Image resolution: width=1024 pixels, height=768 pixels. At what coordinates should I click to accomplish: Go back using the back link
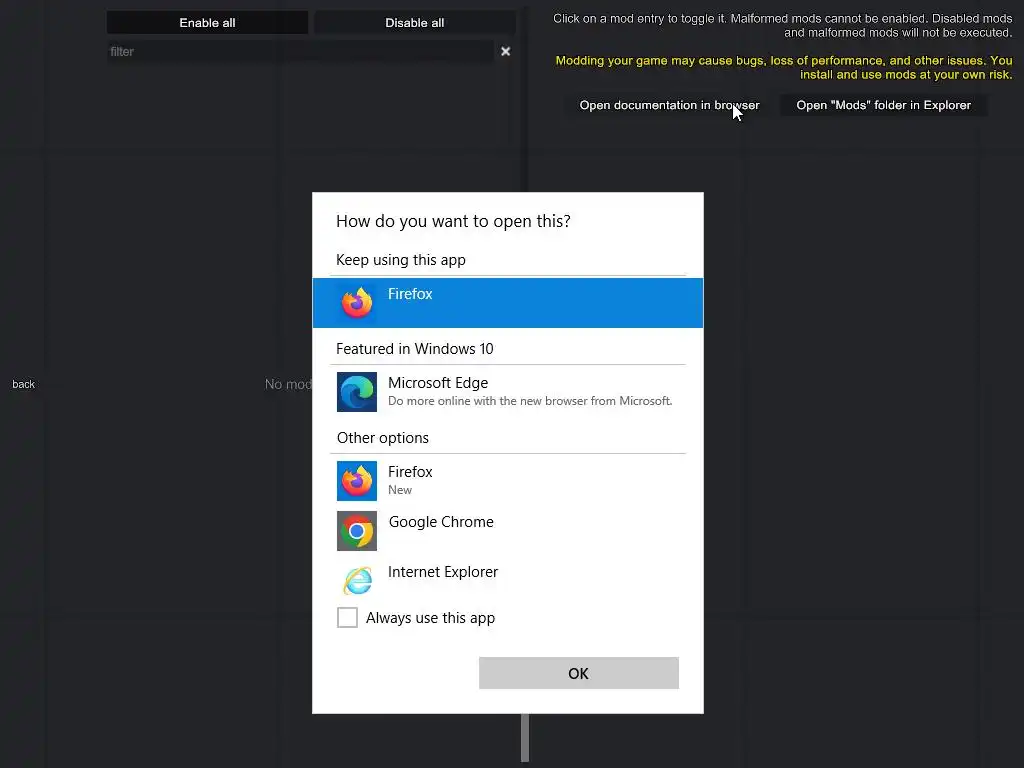point(24,384)
